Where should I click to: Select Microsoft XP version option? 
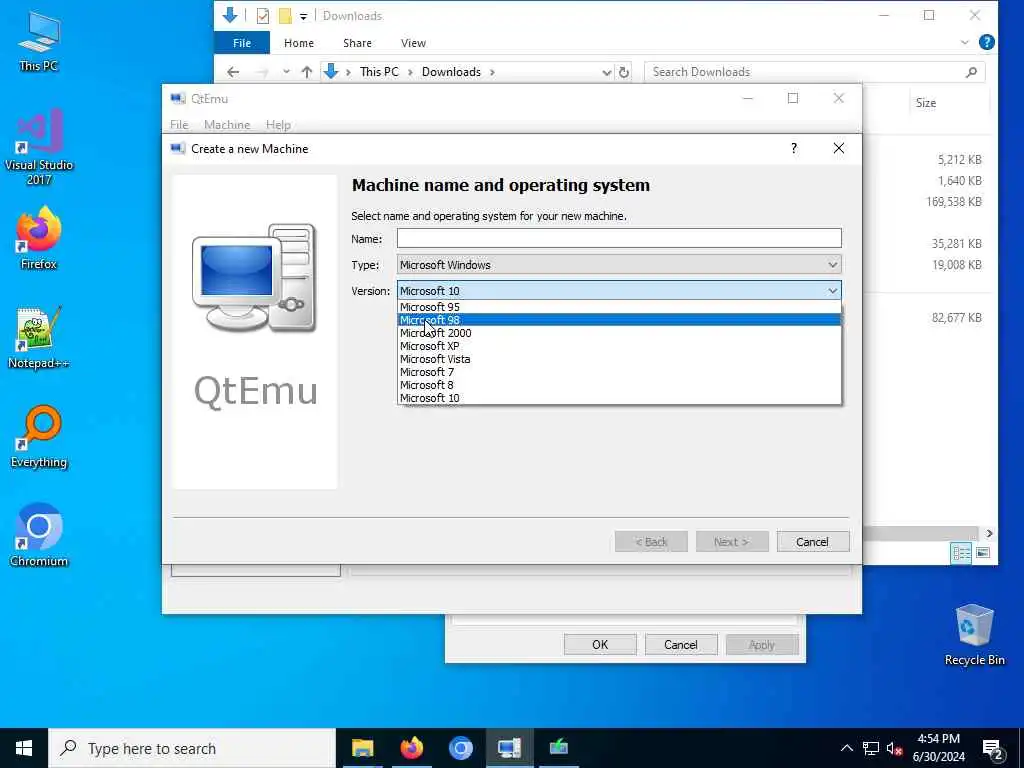pyautogui.click(x=619, y=346)
